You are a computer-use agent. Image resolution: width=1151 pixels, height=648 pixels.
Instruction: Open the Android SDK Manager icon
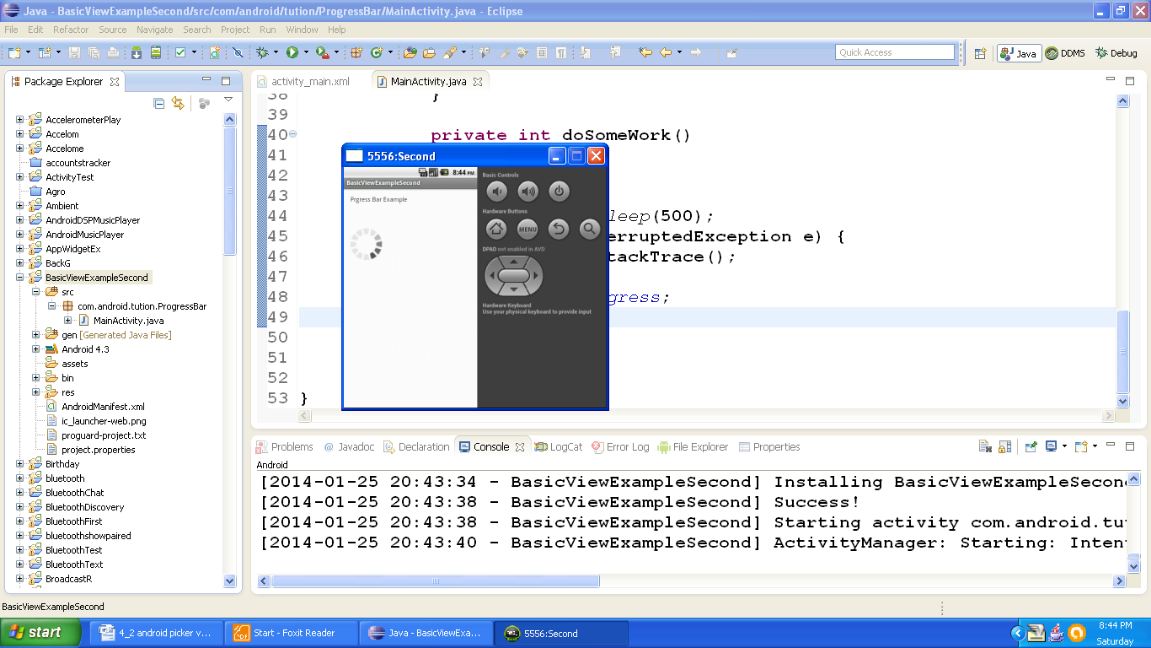pyautogui.click(x=137, y=52)
